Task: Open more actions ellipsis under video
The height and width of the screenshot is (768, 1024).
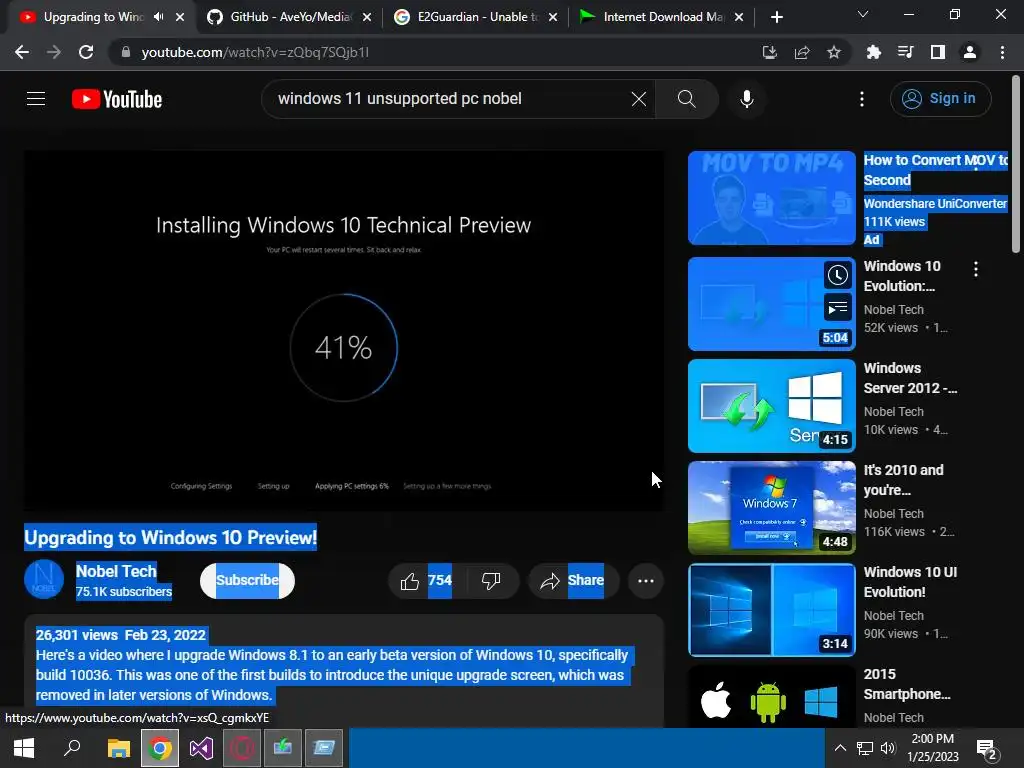Action: (646, 581)
